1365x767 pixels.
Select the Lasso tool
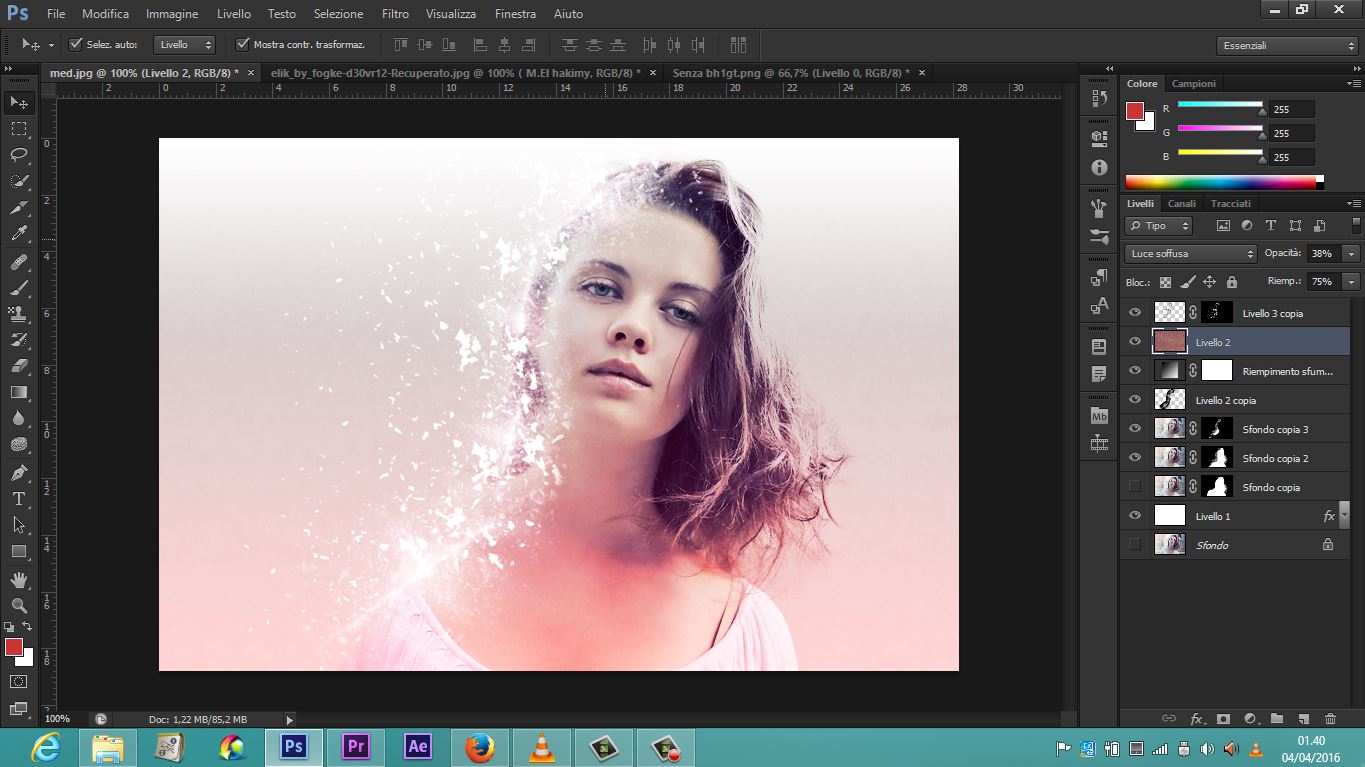point(19,155)
